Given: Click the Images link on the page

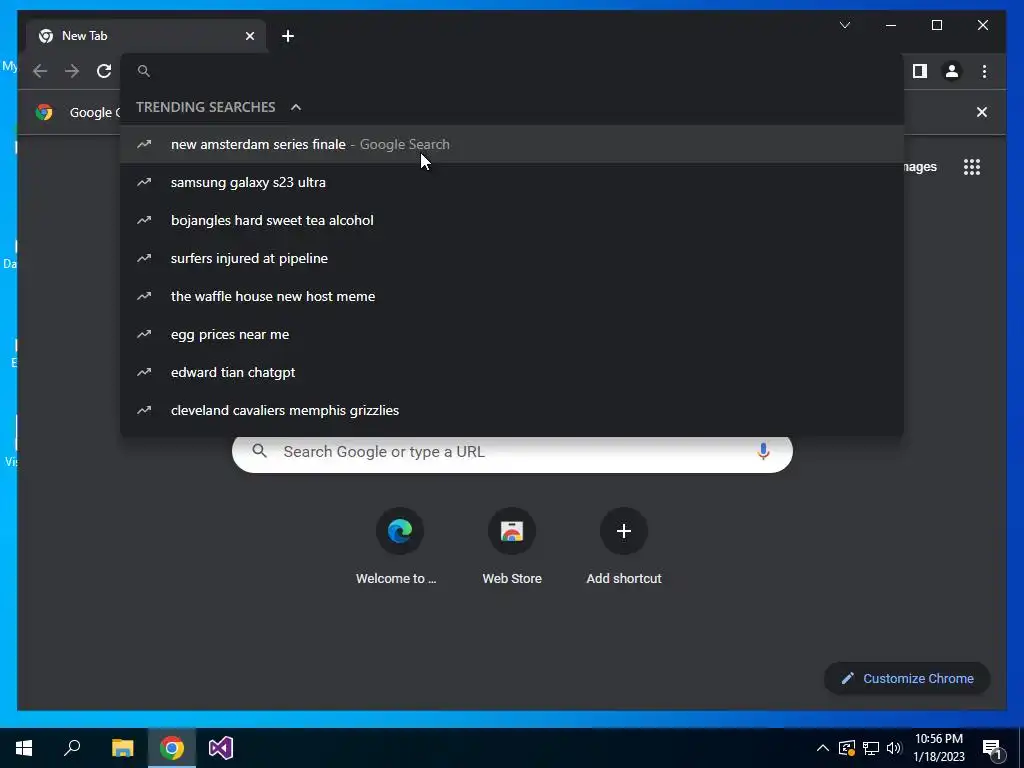Looking at the screenshot, I should (920, 167).
